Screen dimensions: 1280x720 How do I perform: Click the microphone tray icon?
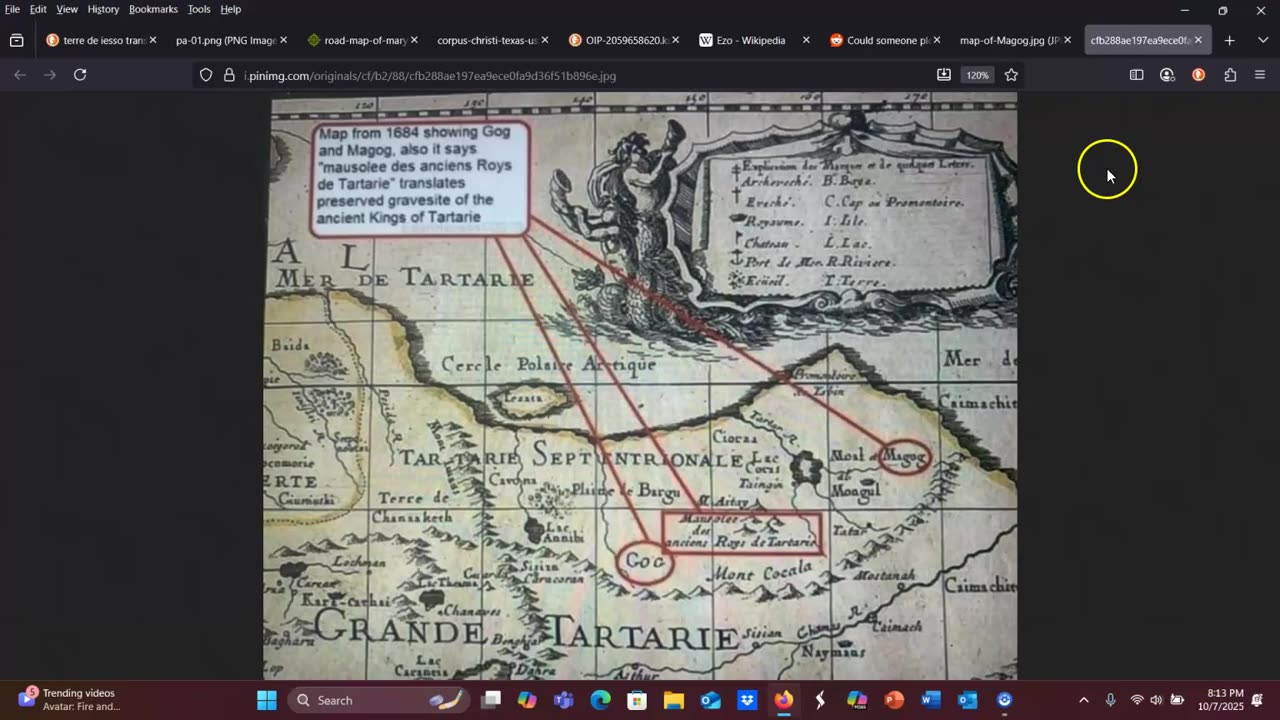point(1110,700)
